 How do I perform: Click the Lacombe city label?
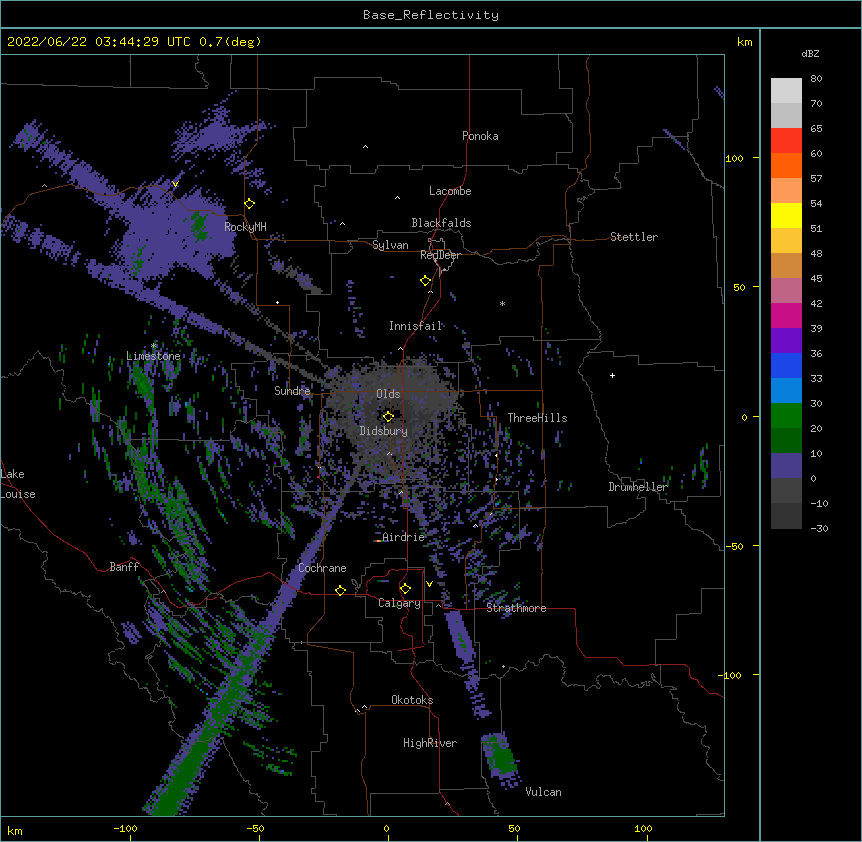coord(450,191)
